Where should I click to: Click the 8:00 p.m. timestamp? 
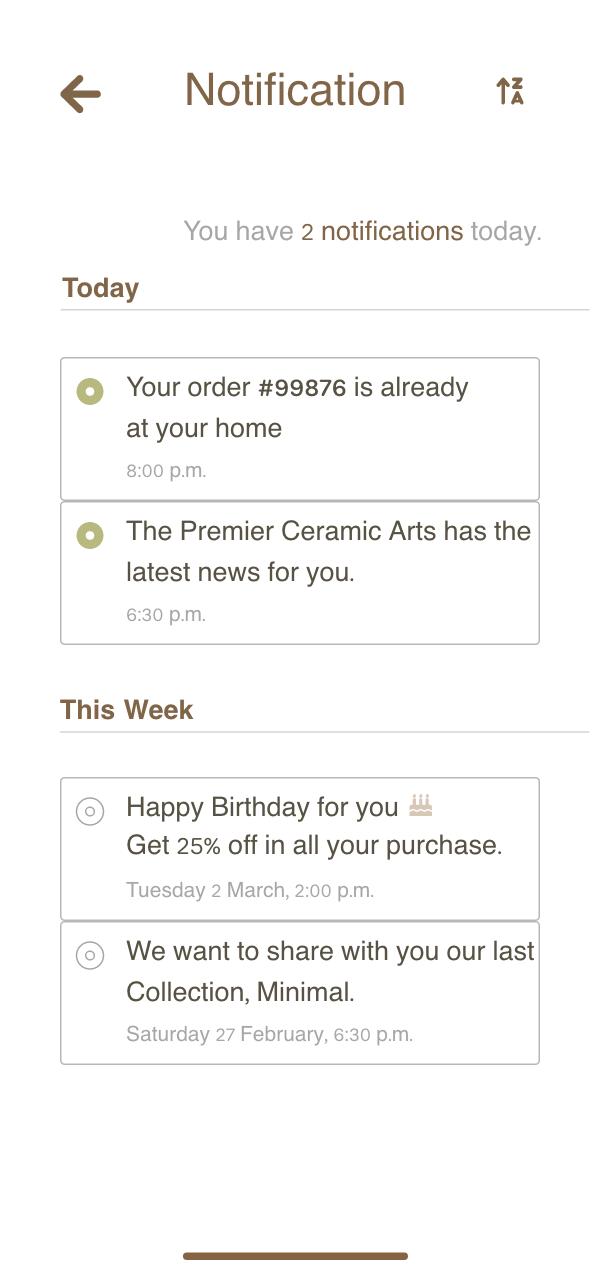tap(166, 471)
